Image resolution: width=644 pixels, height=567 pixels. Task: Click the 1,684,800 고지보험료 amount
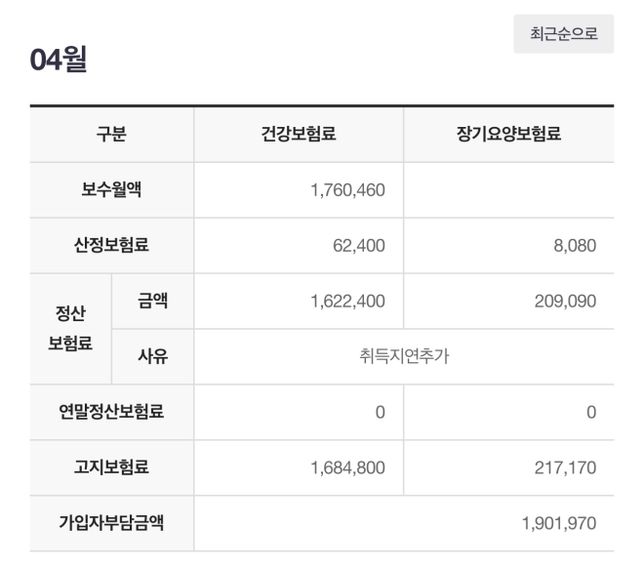pyautogui.click(x=348, y=467)
